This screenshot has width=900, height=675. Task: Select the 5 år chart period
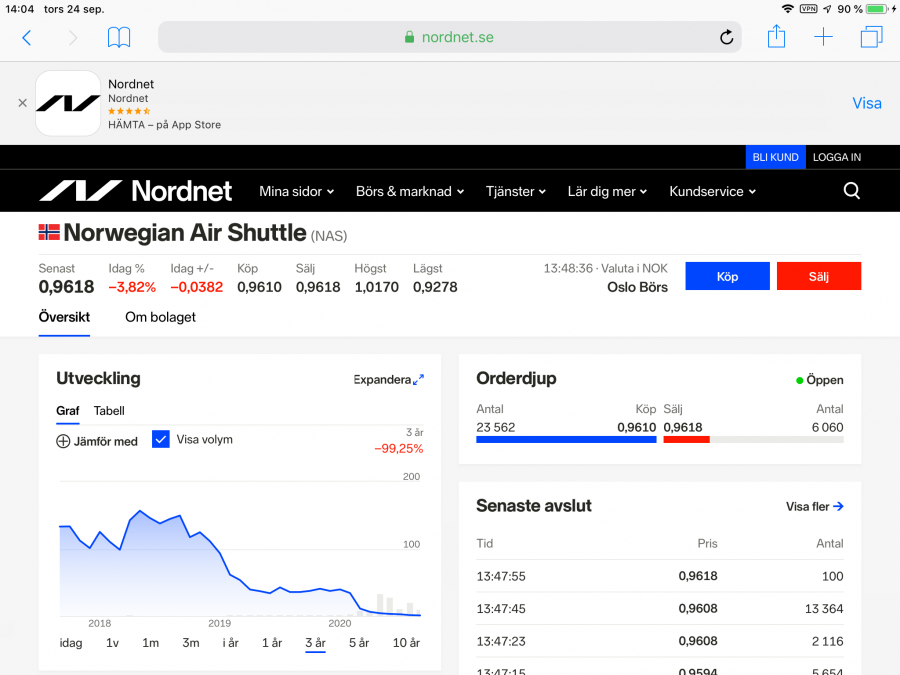(x=359, y=643)
